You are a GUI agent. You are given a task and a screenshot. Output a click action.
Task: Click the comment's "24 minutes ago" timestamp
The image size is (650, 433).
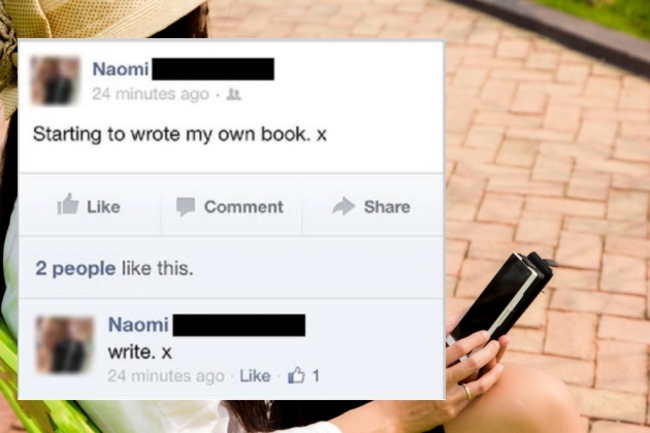[166, 376]
